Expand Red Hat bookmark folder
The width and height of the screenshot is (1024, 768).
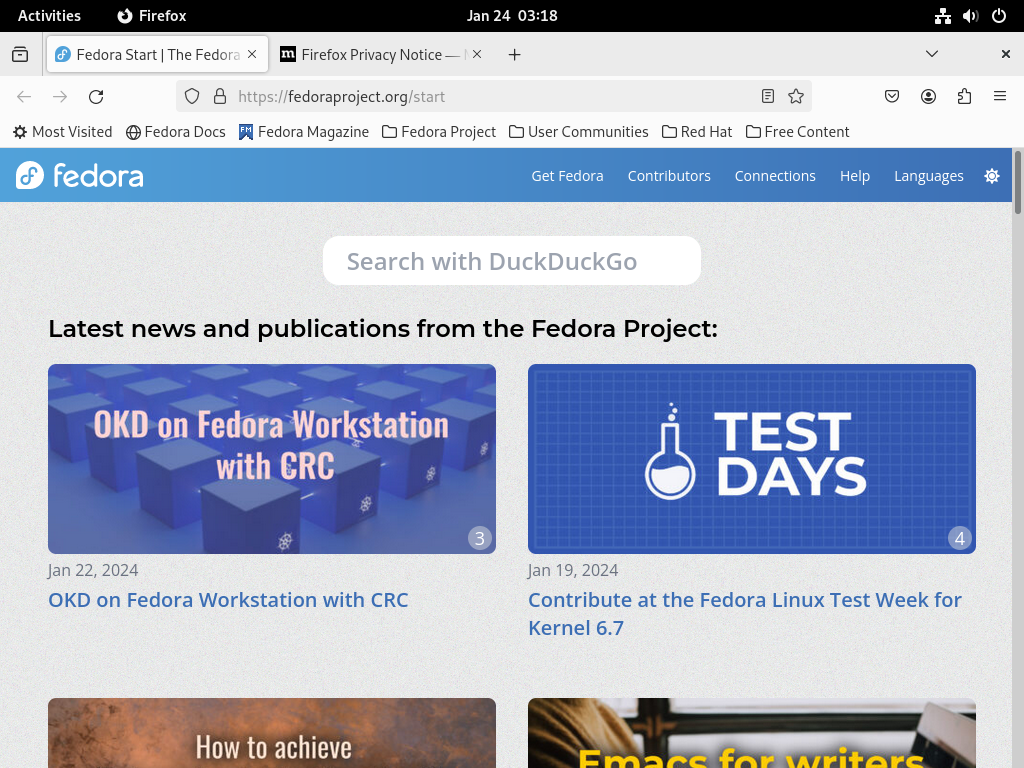coord(697,132)
